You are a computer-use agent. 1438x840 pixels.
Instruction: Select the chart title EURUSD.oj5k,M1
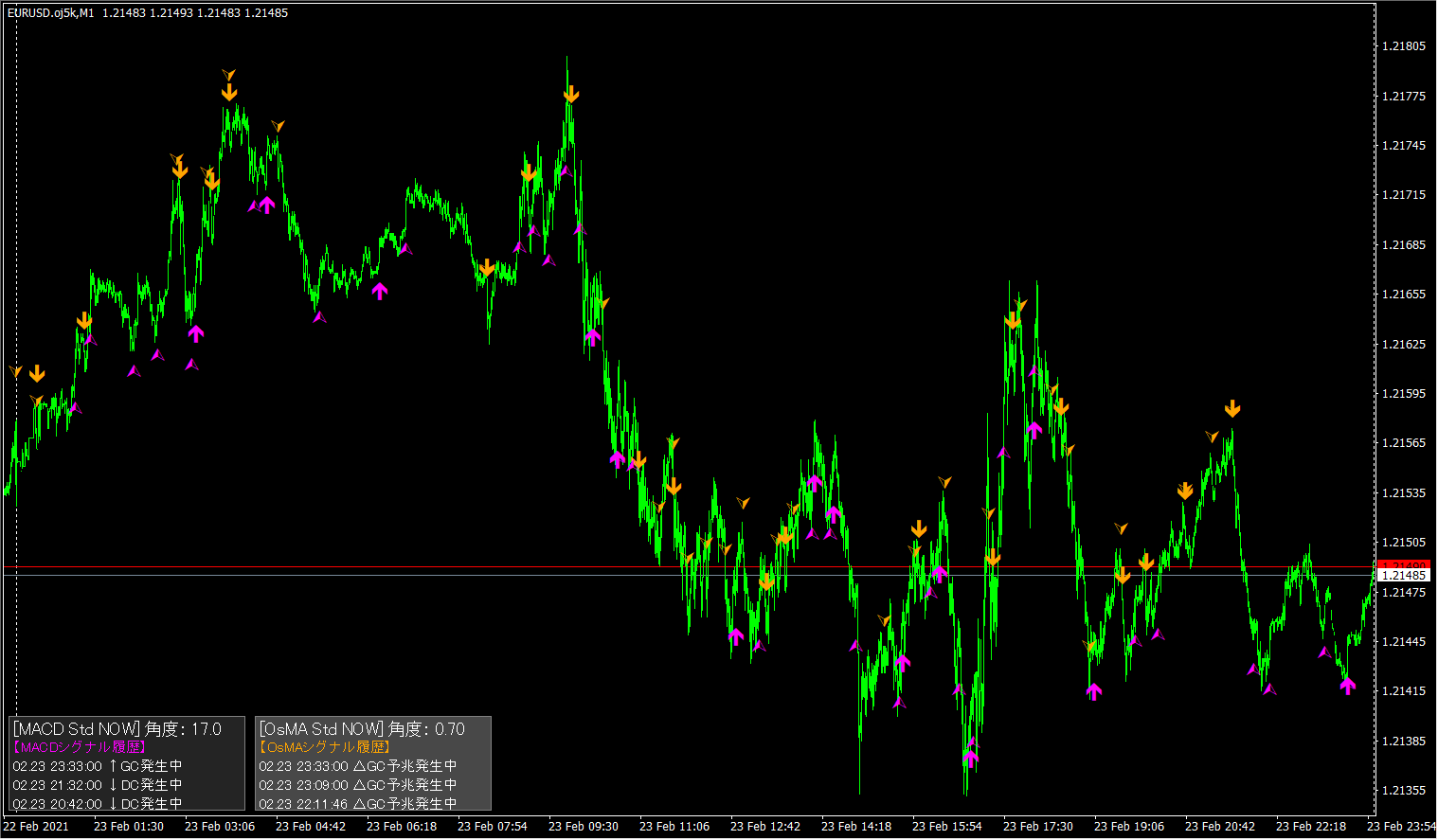[x=51, y=13]
